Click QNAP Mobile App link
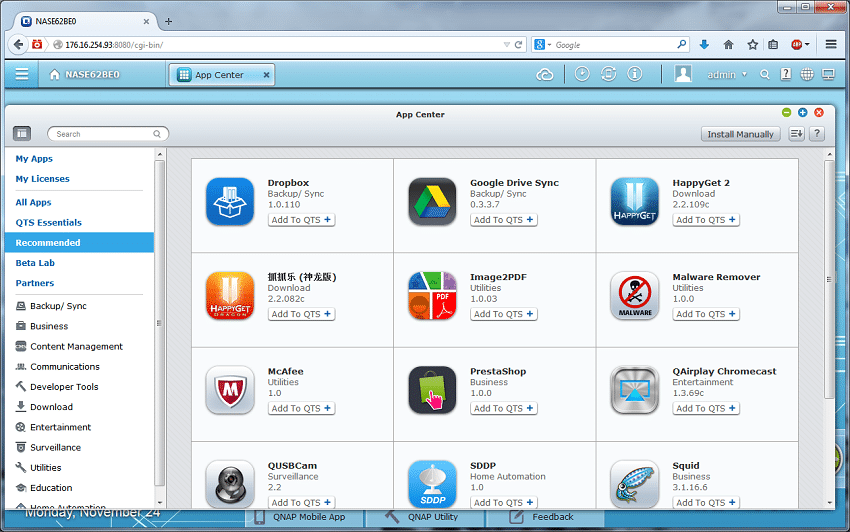The width and height of the screenshot is (850, 532). [x=309, y=517]
